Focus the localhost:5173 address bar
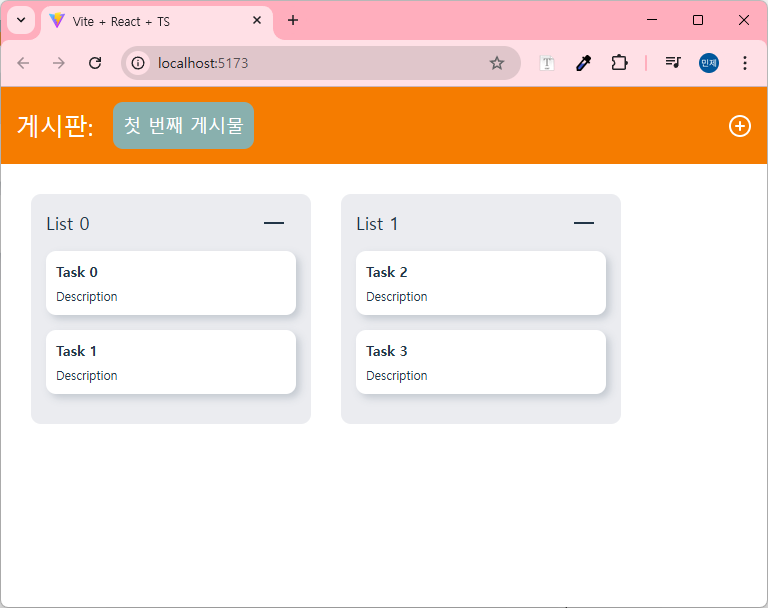The width and height of the screenshot is (768, 608). pyautogui.click(x=321, y=63)
